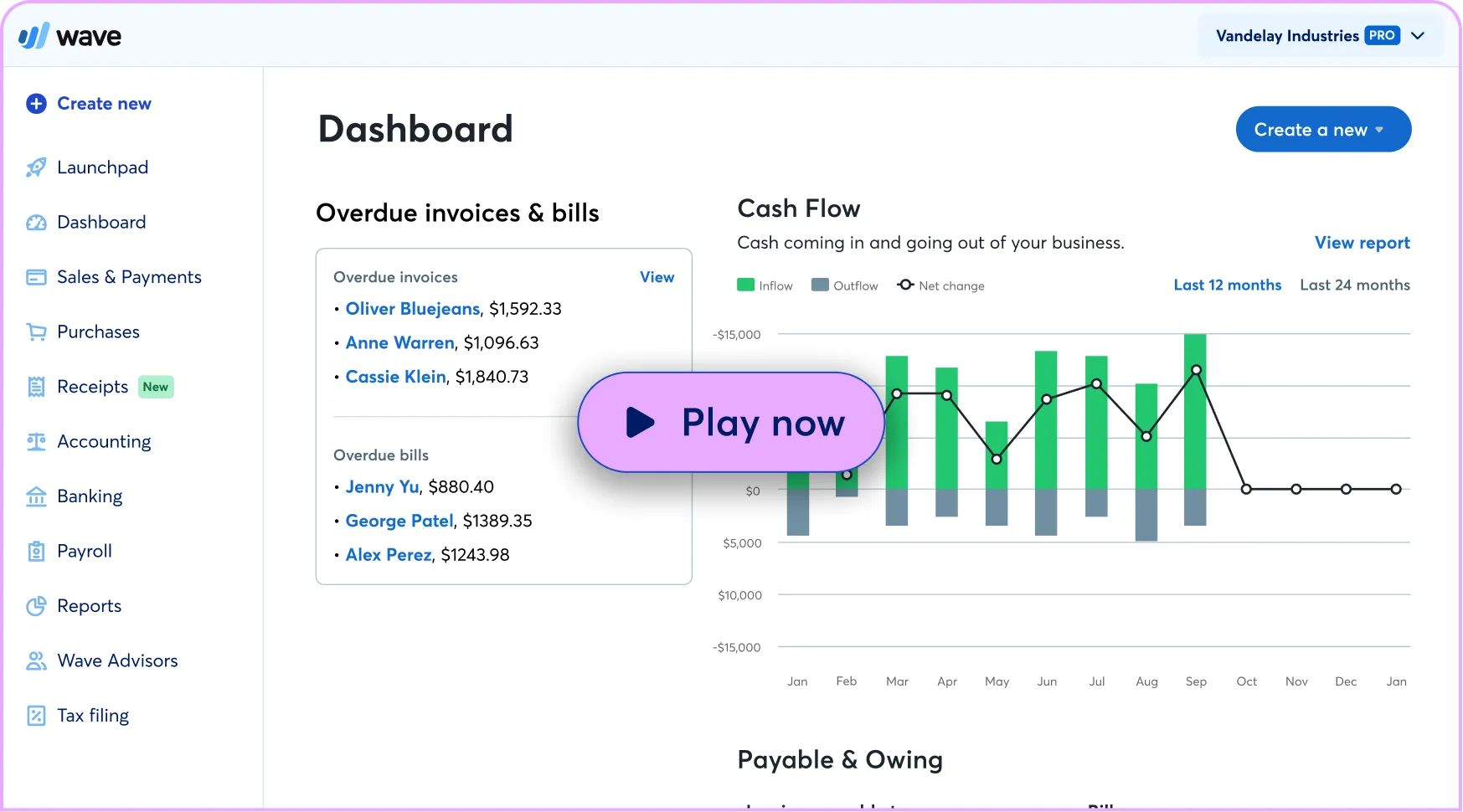Select the Launchpad rocket icon
This screenshot has height=812, width=1463.
coord(36,167)
